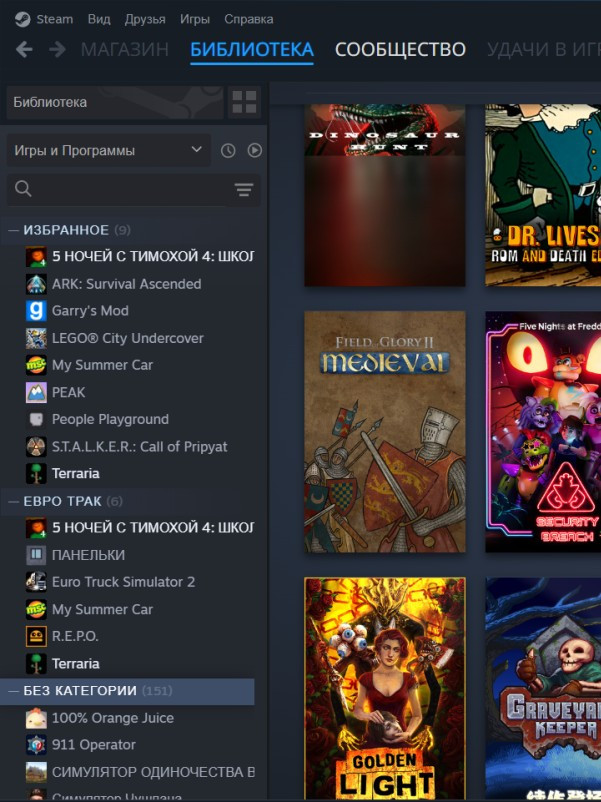
Task: Click the magnifier search icon
Action: click(23, 189)
